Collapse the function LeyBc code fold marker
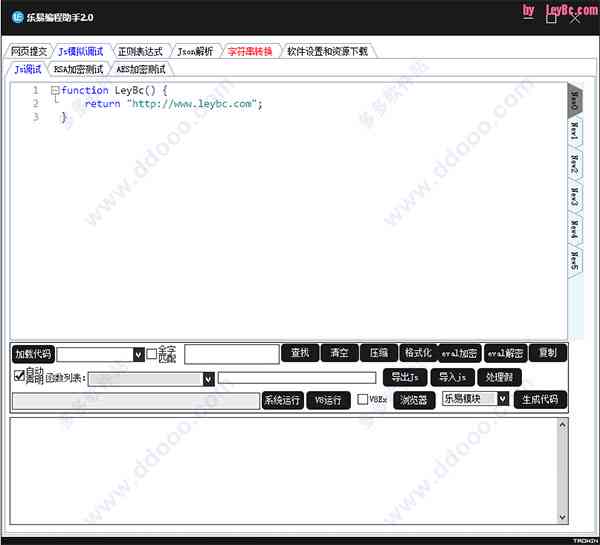The height and width of the screenshot is (545, 600). click(55, 91)
